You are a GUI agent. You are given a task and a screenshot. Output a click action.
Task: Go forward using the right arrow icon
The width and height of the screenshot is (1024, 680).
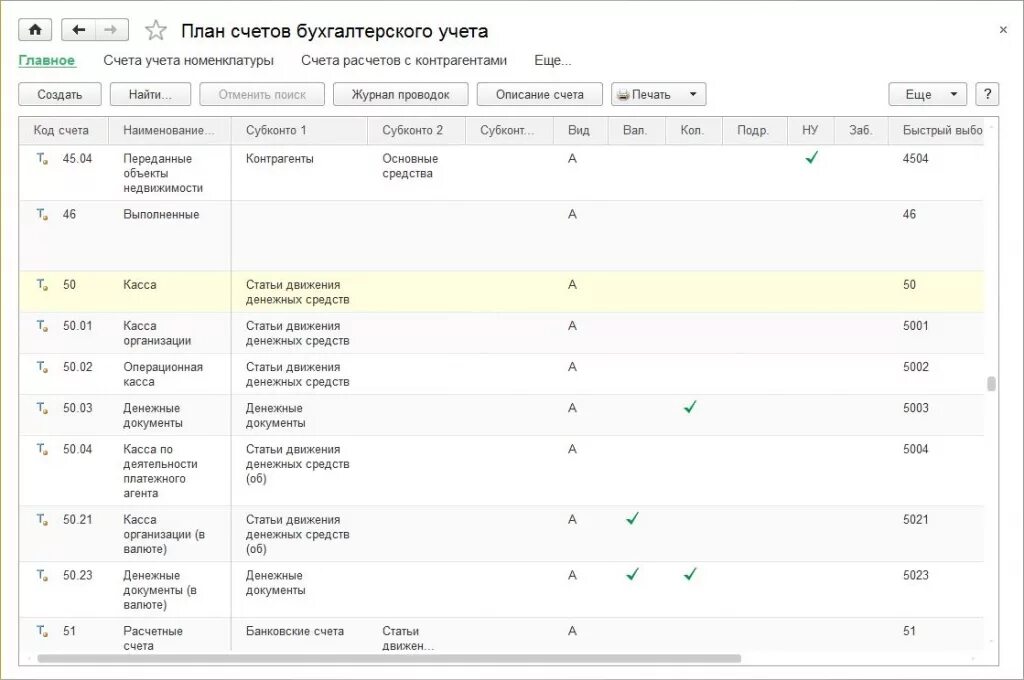click(x=110, y=30)
